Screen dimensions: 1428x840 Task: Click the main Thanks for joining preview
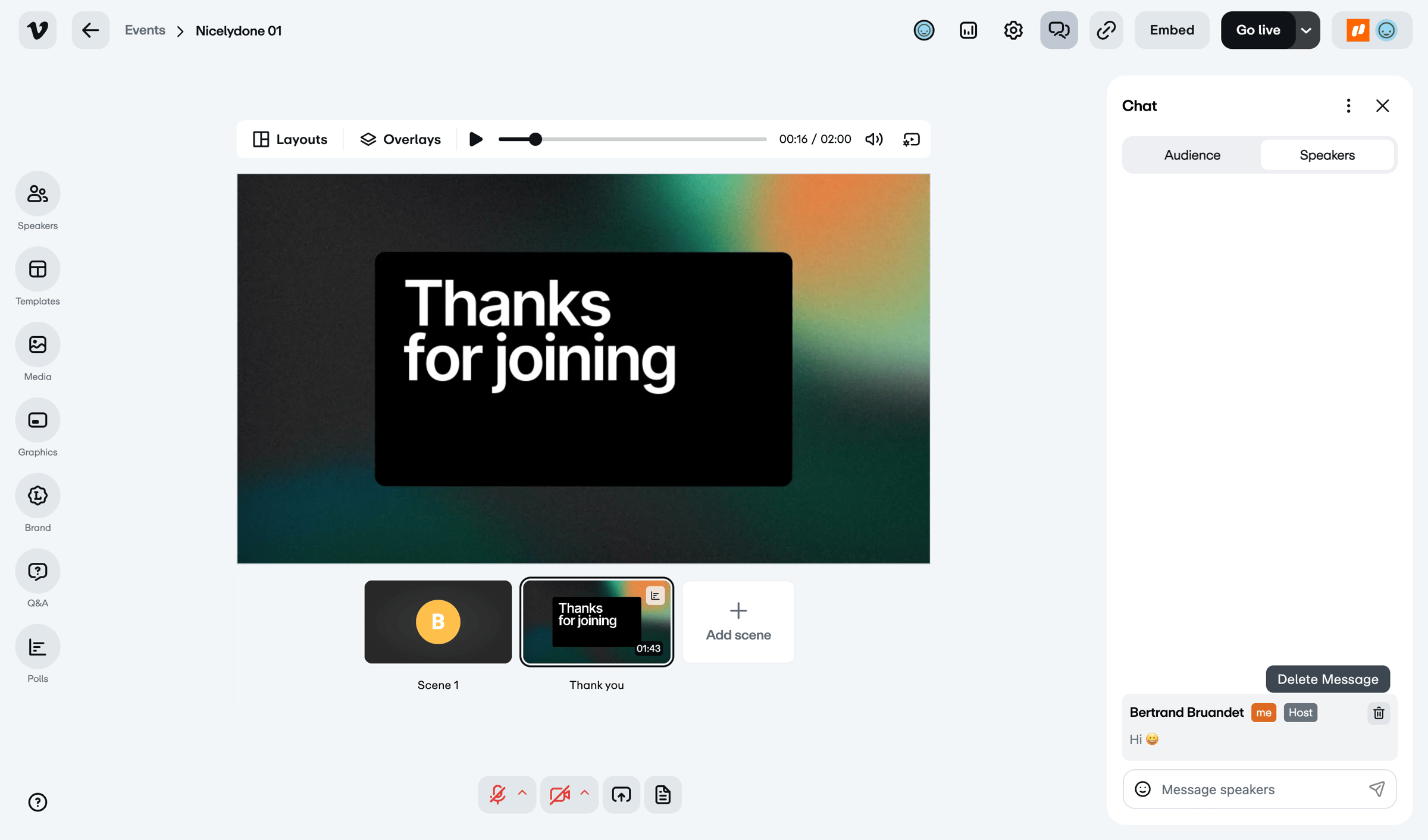[x=583, y=369]
